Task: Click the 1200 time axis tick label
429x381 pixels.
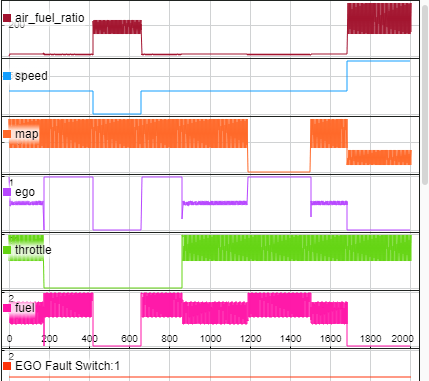Action: [x=251, y=339]
